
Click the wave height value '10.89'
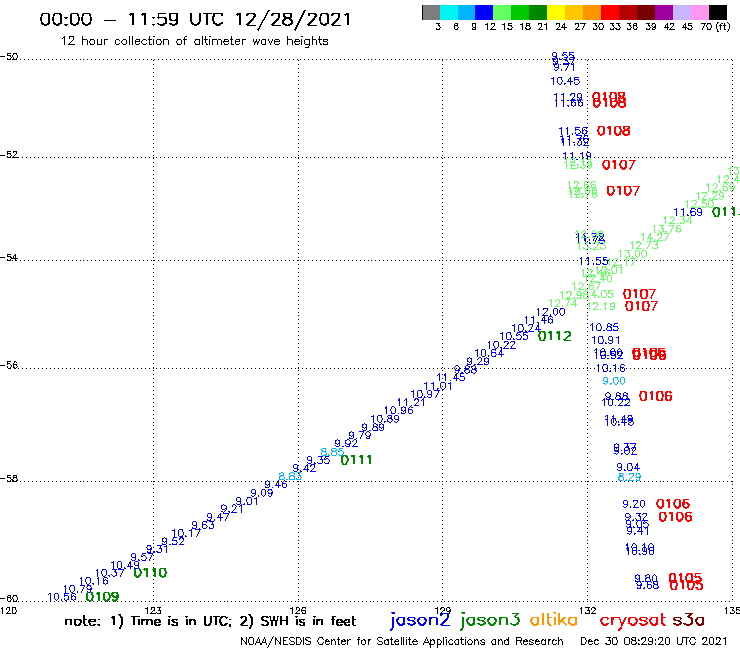385,419
